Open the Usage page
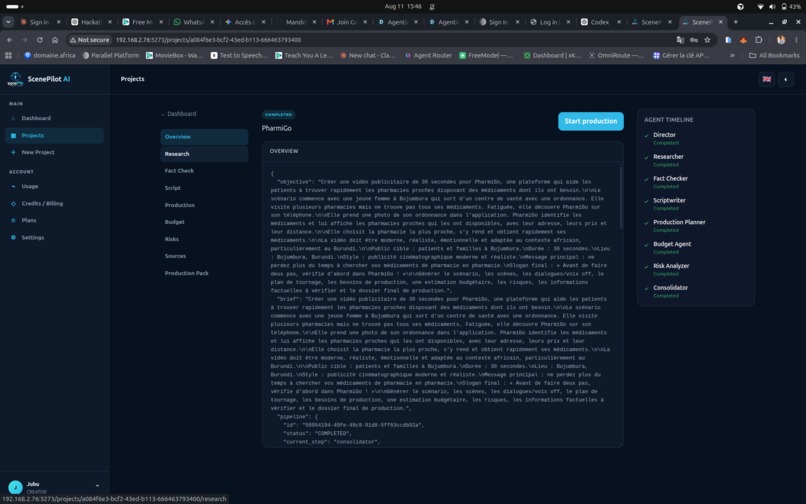The height and width of the screenshot is (504, 806). point(30,187)
